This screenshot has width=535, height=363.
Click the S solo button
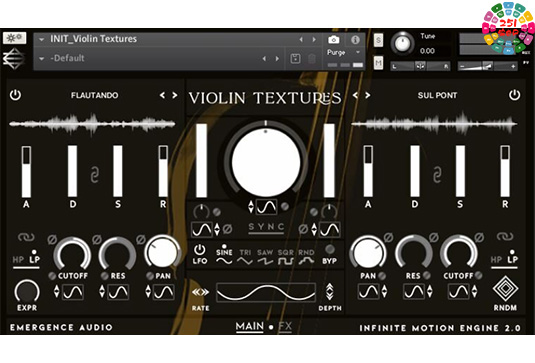tap(378, 40)
